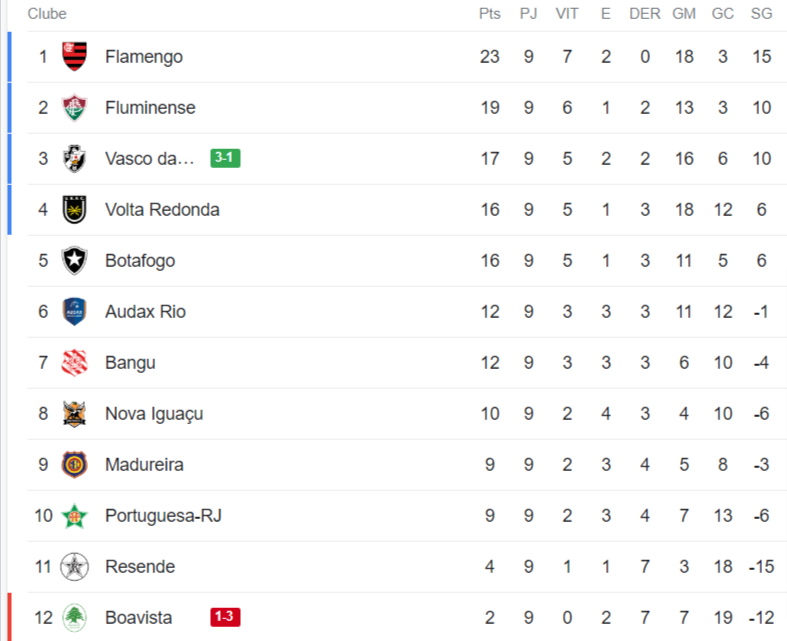Click the Portuguesa-RJ crest icon
Screen dimensions: 787x641
tap(75, 516)
